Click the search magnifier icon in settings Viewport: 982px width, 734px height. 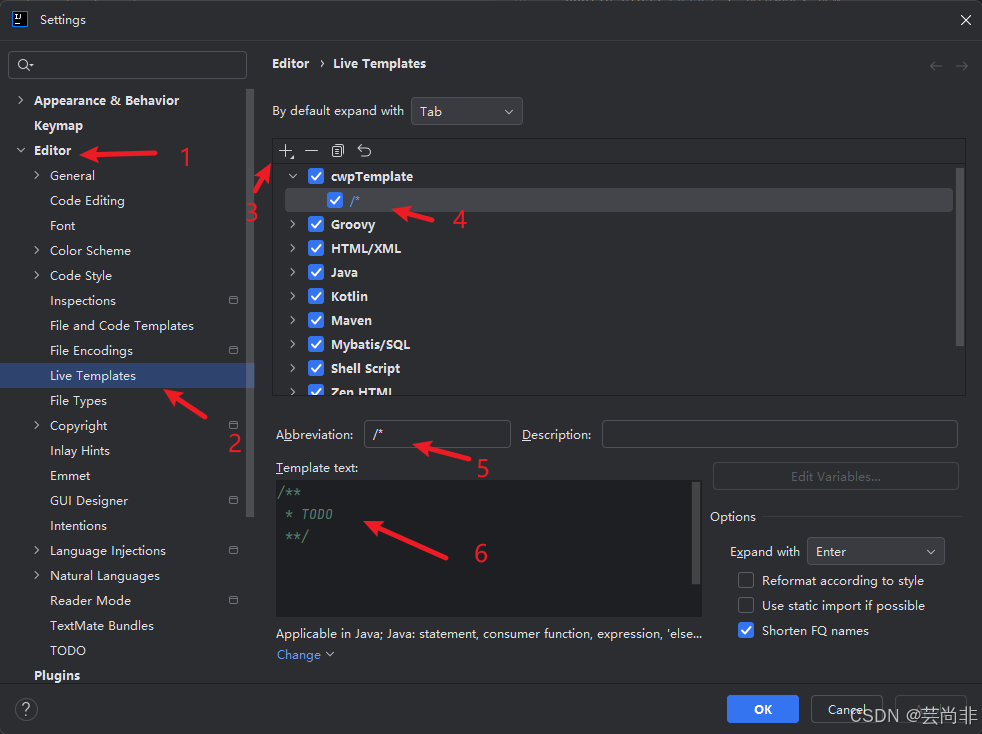(x=25, y=65)
